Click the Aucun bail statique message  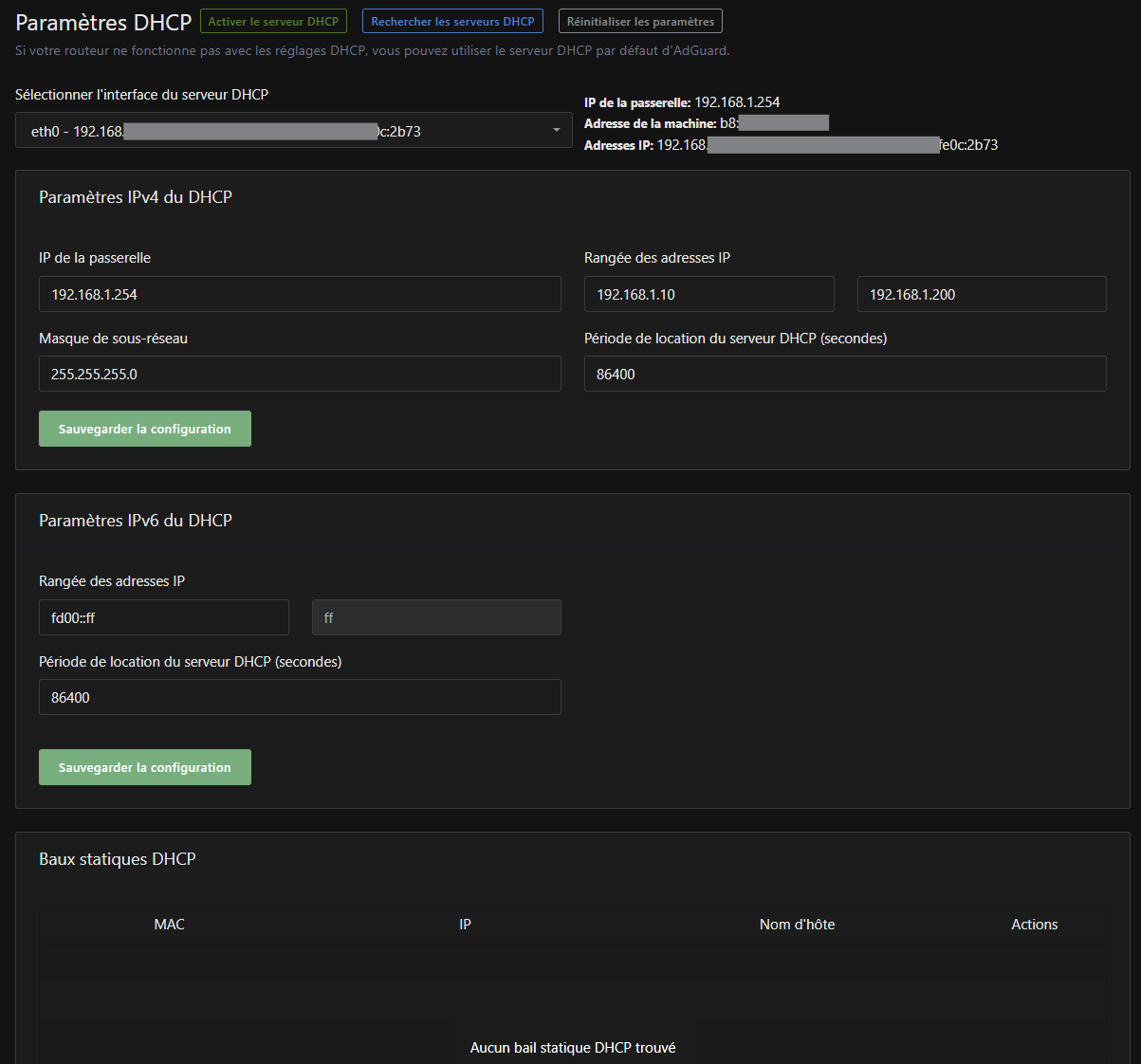(x=573, y=1048)
